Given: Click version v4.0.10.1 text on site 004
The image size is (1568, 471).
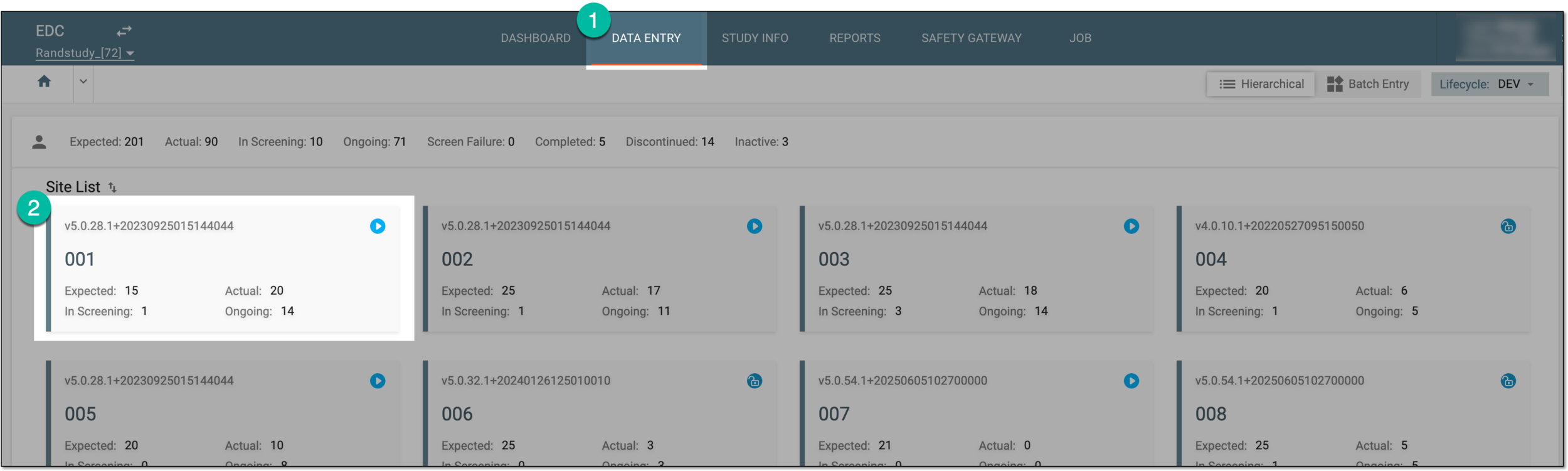Looking at the screenshot, I should tap(1279, 226).
